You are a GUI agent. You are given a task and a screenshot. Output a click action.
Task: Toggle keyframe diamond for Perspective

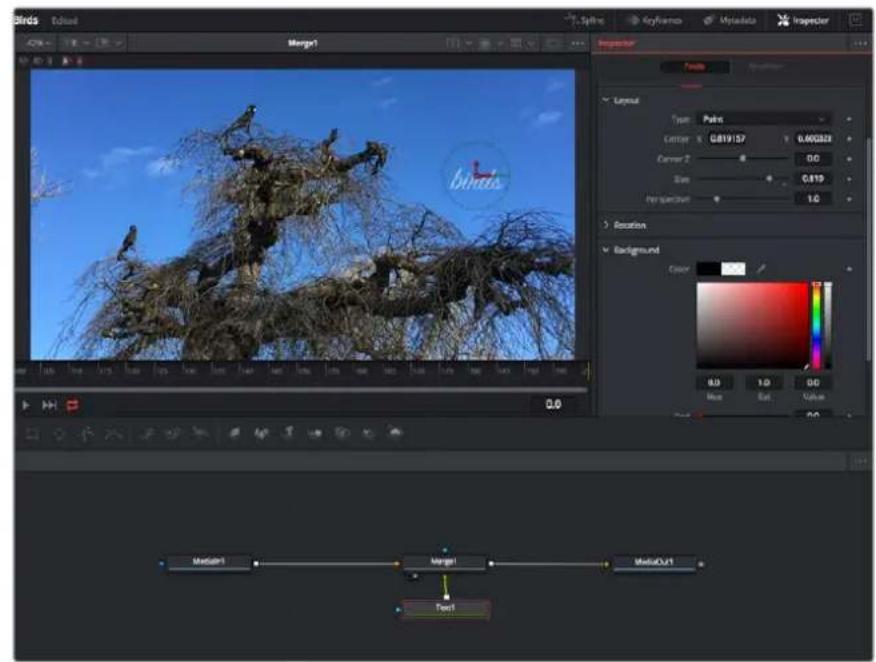coord(849,199)
